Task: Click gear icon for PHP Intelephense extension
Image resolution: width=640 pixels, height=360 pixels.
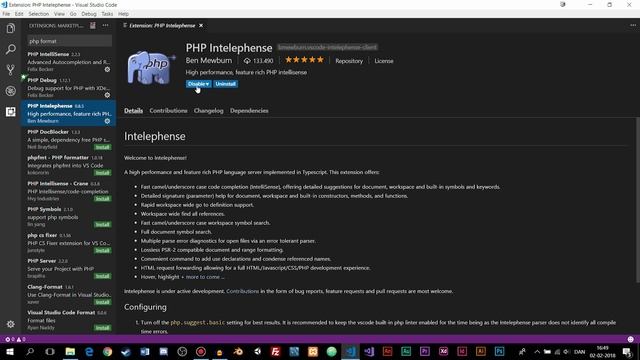Action: [107, 121]
